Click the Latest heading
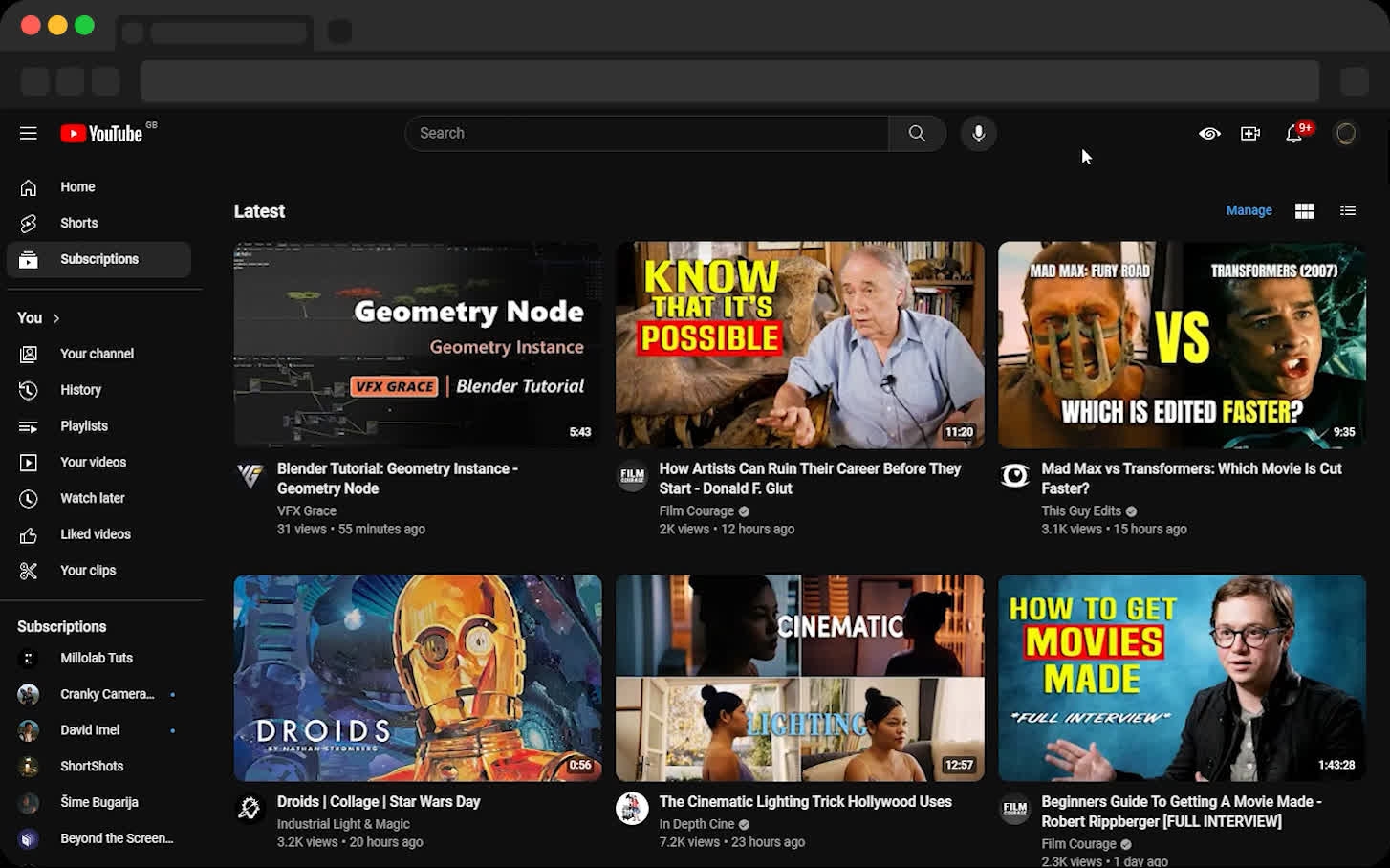Viewport: 1390px width, 868px height. tap(259, 211)
